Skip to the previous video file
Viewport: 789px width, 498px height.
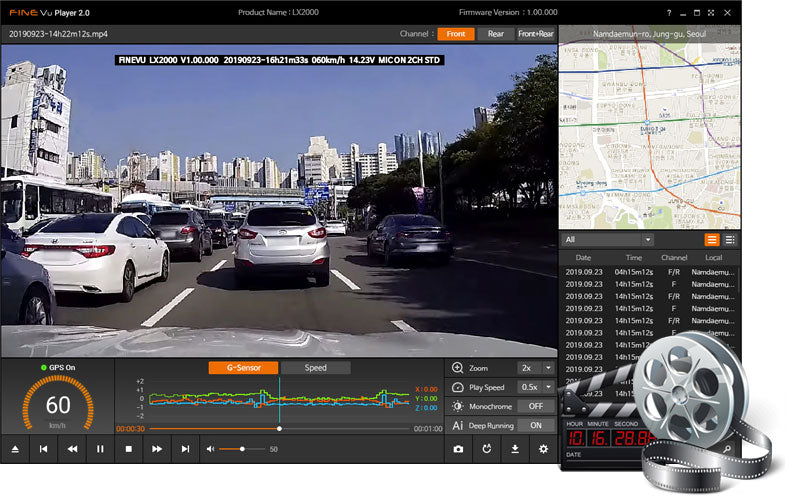[x=43, y=449]
